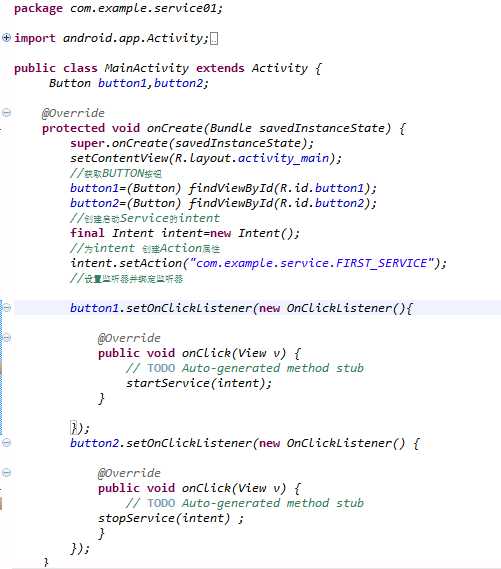Click the button2=(Button) findViewById line
The image size is (501, 569).
click(x=223, y=203)
